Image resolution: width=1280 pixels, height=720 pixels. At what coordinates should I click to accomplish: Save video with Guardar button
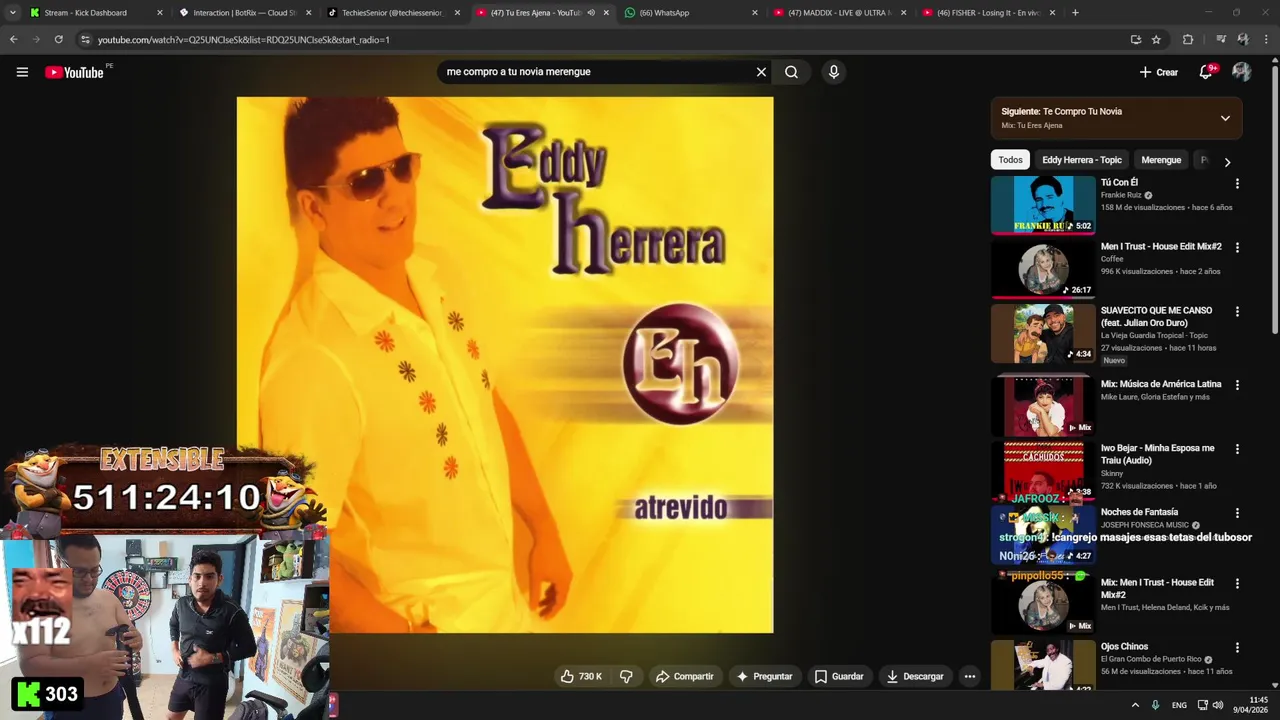click(x=839, y=676)
